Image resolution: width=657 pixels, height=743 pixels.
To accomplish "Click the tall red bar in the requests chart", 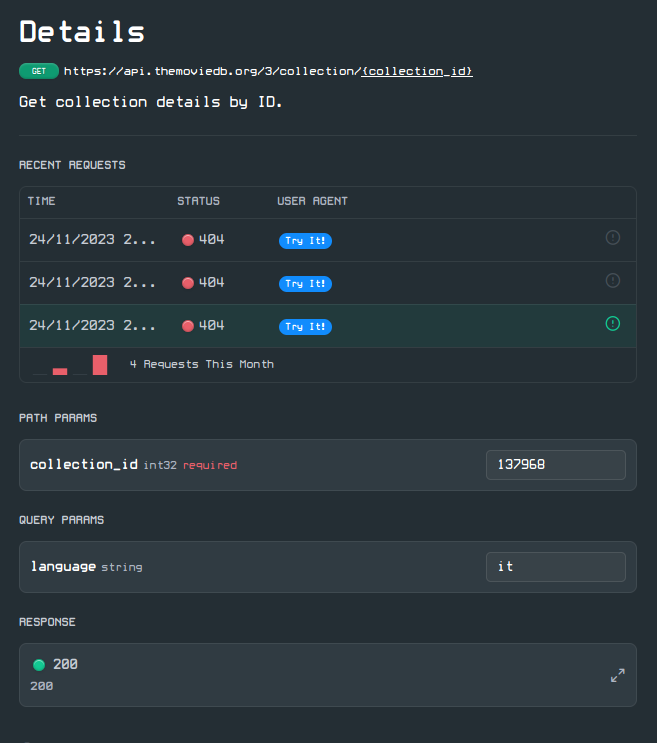I will click(x=100, y=365).
